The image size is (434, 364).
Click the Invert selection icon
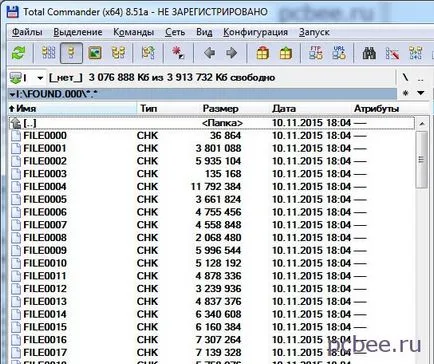coord(148,53)
